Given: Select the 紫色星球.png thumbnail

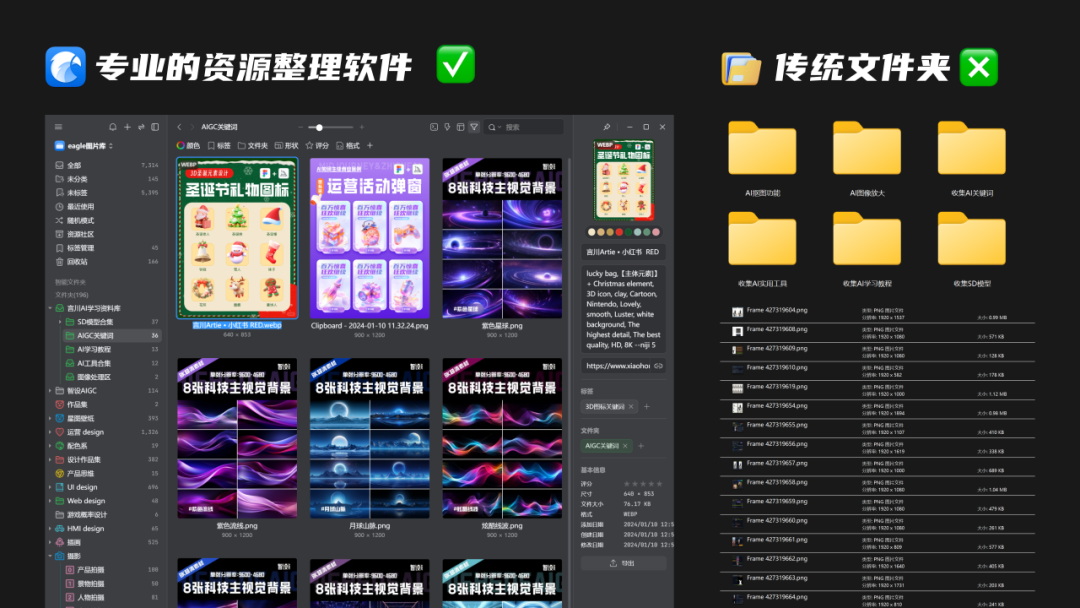Looking at the screenshot, I should tap(501, 238).
